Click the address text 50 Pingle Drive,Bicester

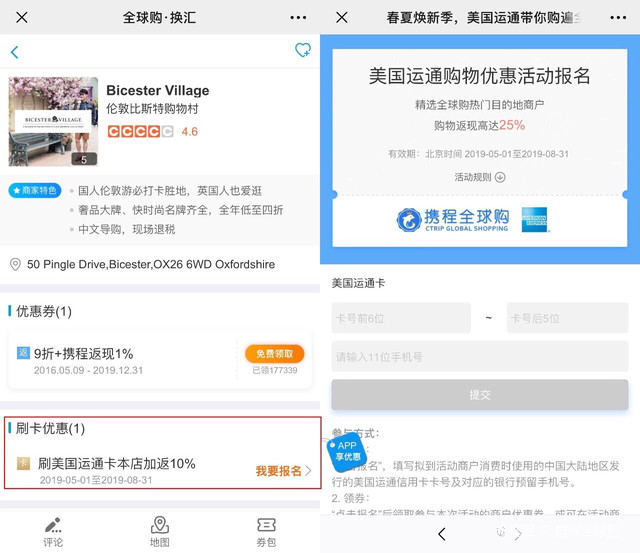(151, 264)
